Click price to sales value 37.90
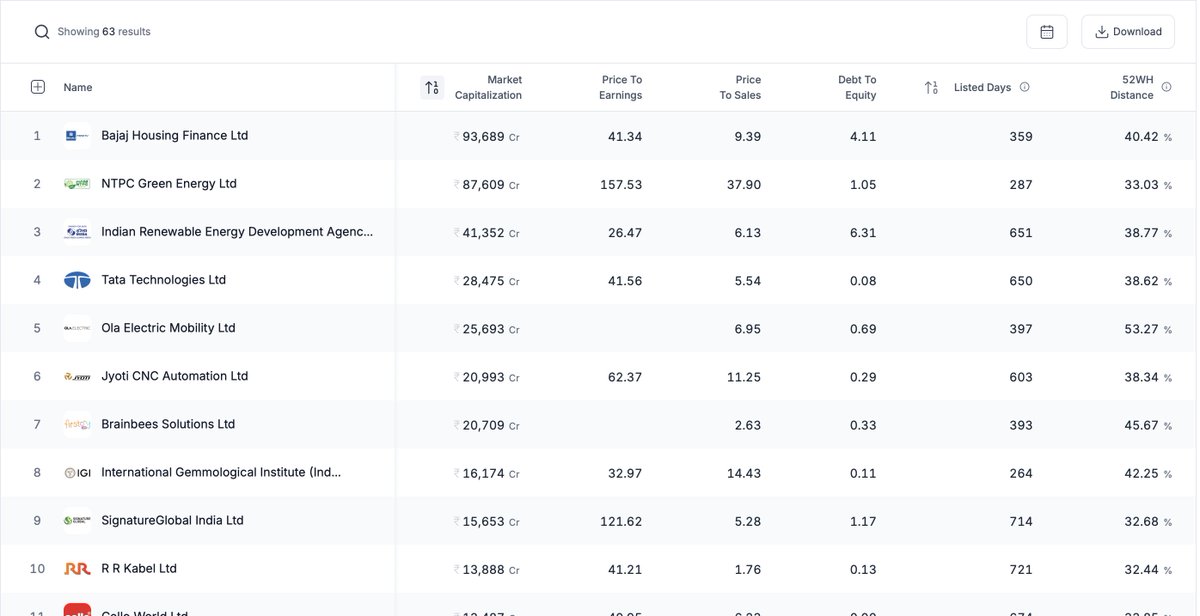This screenshot has width=1200, height=616. tap(744, 184)
